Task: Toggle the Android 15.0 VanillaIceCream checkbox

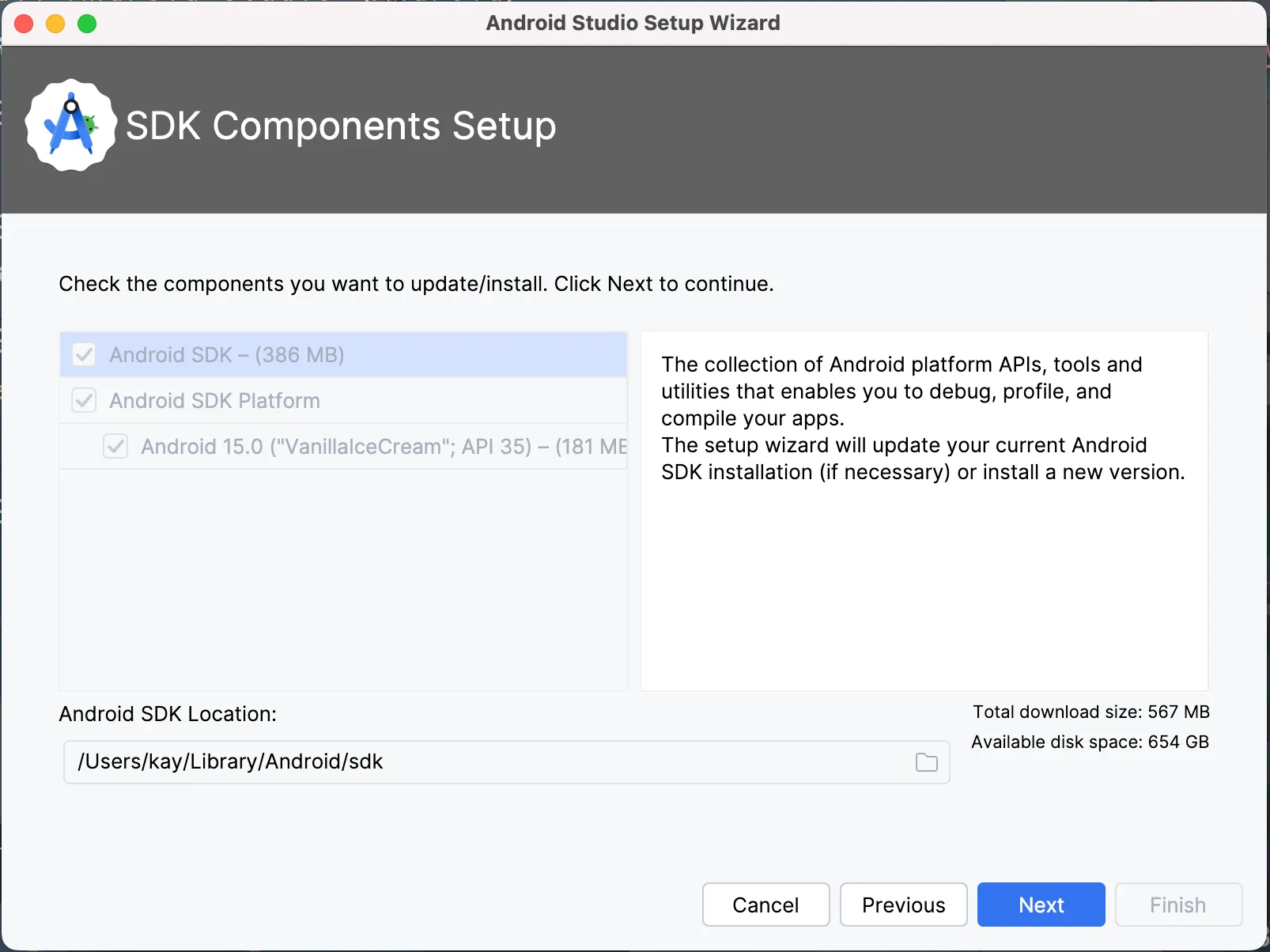Action: tap(116, 447)
